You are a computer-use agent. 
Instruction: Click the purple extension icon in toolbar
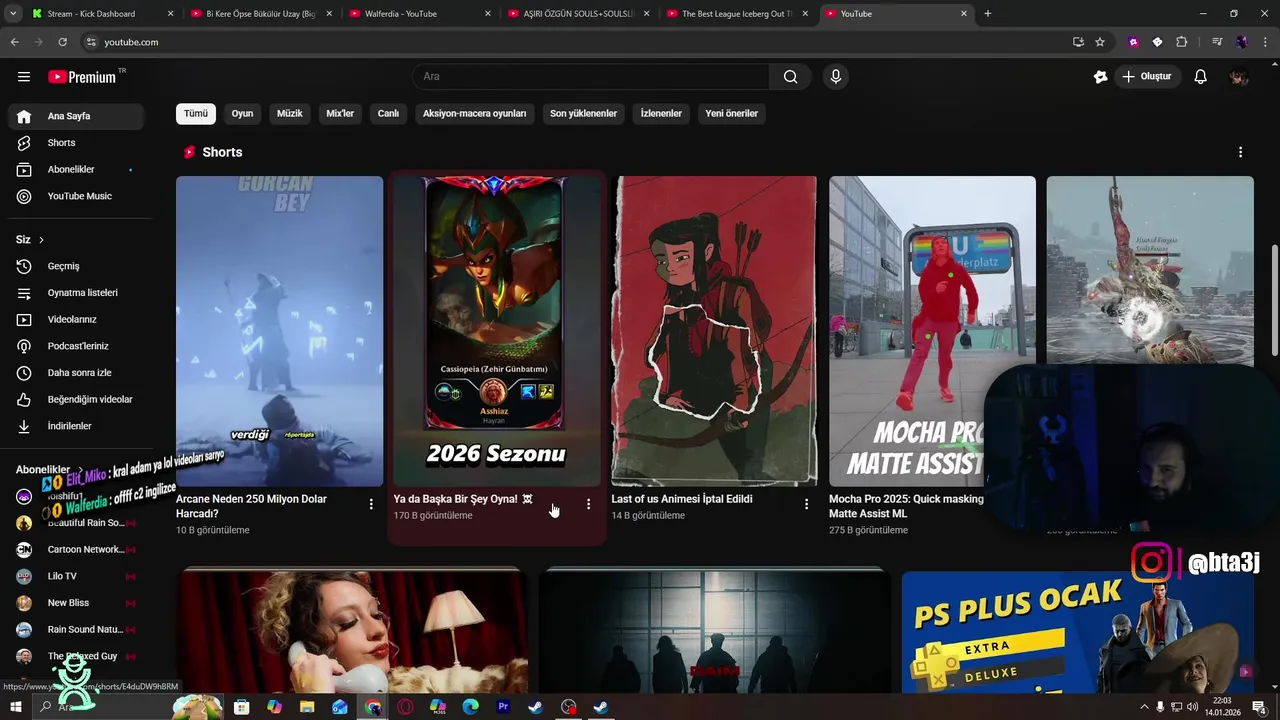point(1133,42)
